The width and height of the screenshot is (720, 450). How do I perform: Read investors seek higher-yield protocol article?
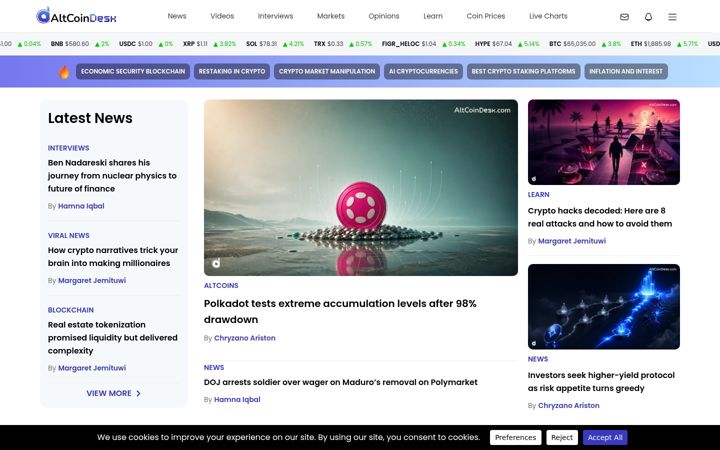click(x=601, y=382)
